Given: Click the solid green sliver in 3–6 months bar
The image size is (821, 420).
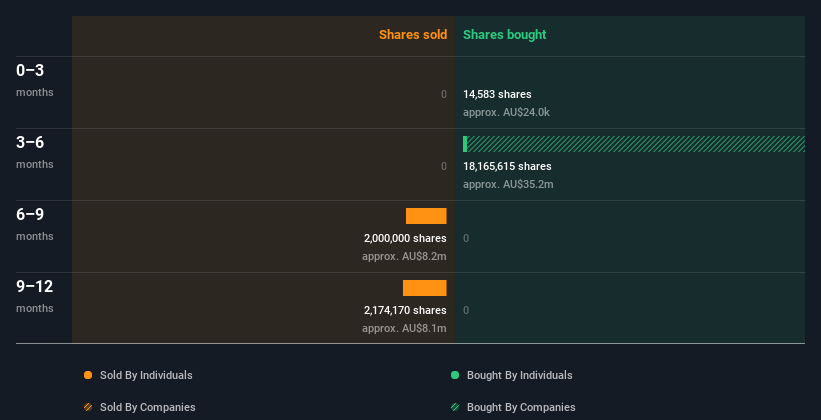Looking at the screenshot, I should [x=465, y=144].
